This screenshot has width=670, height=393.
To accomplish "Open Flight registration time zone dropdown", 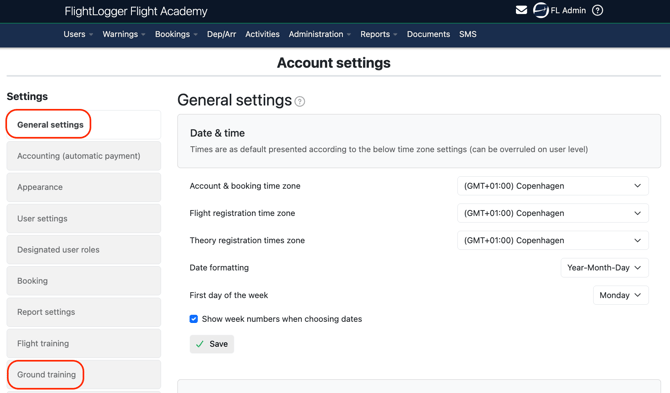I will pyautogui.click(x=552, y=213).
